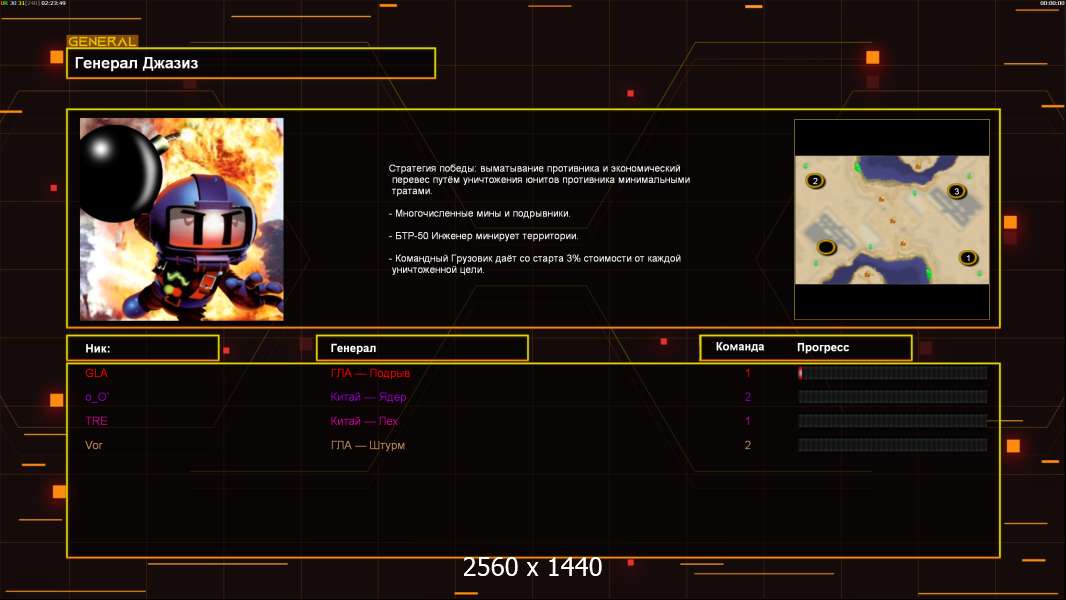
Task: Click the "Китай — Ядер" general entry
Action: 368,397
